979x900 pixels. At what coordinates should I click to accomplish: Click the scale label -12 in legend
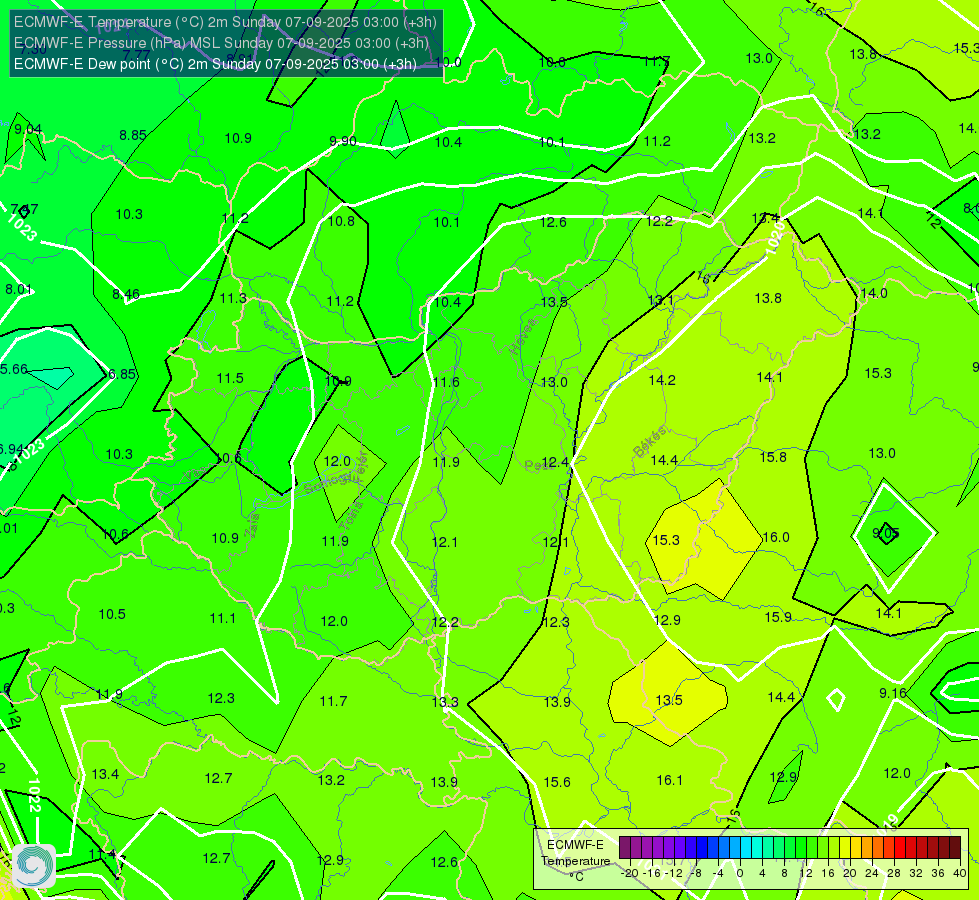[673, 873]
